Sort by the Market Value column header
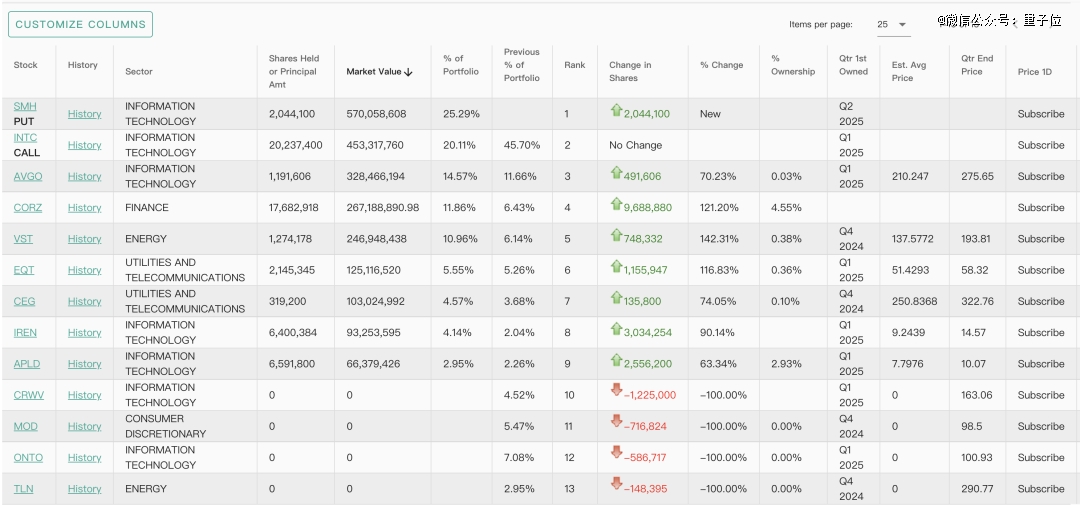 tap(379, 72)
